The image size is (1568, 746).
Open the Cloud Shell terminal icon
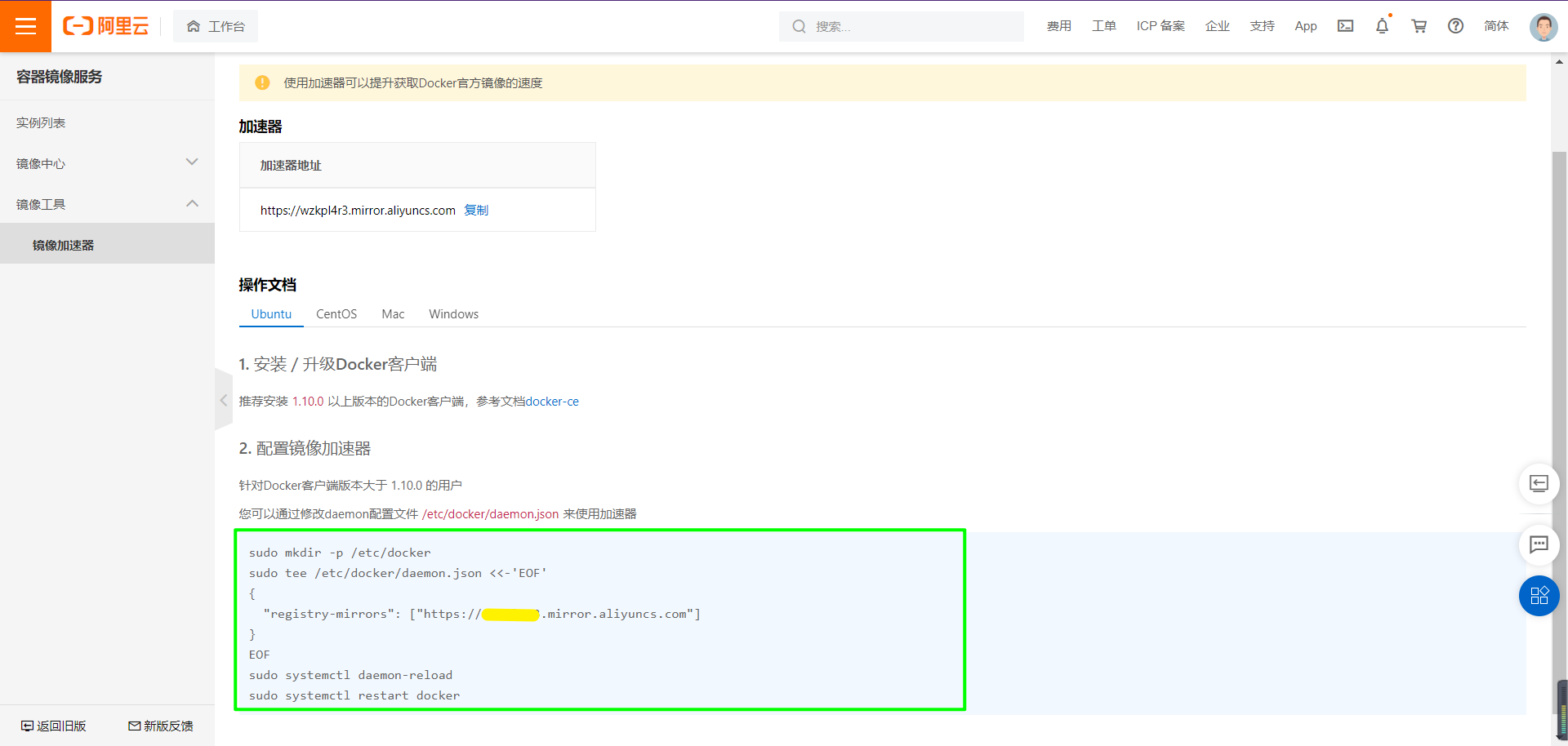click(x=1345, y=26)
